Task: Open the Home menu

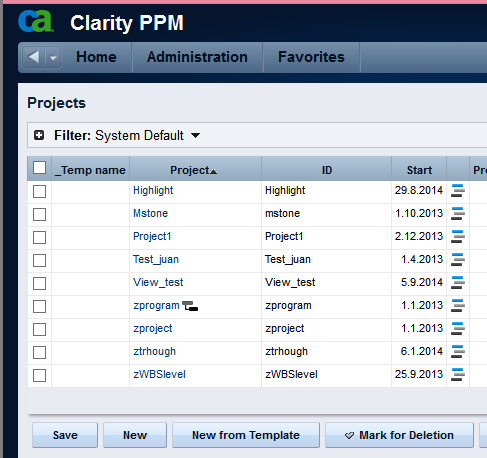Action: (96, 57)
